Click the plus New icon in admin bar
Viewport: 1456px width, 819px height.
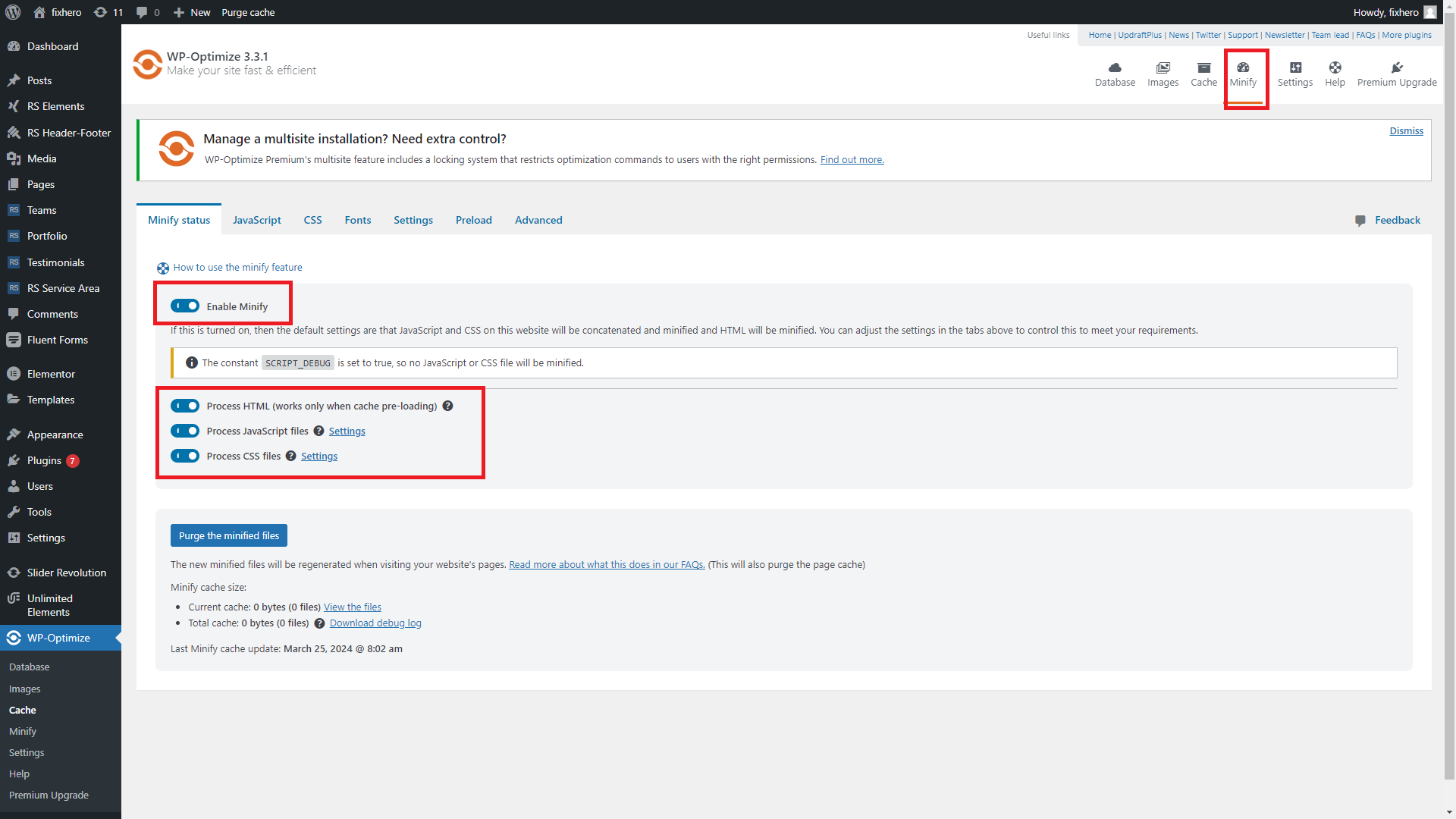click(x=179, y=12)
